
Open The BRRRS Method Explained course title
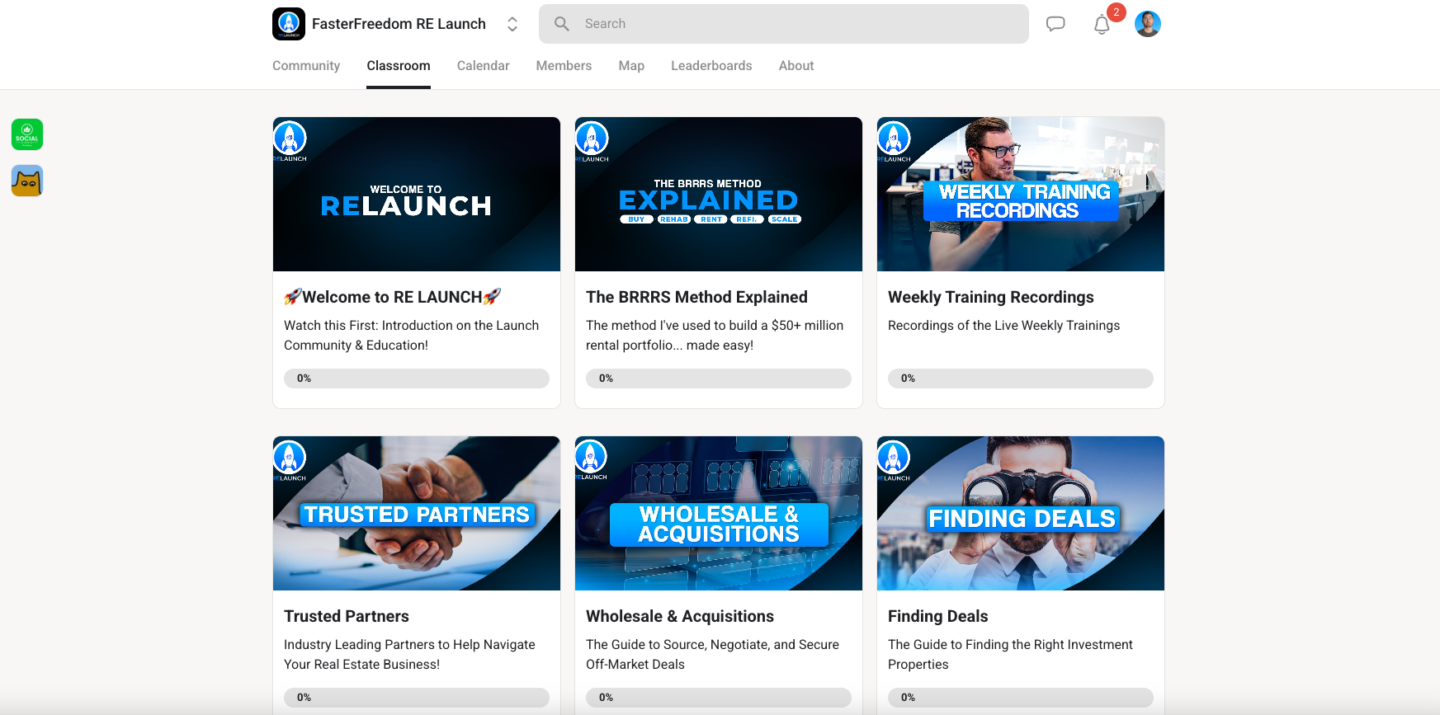697,297
